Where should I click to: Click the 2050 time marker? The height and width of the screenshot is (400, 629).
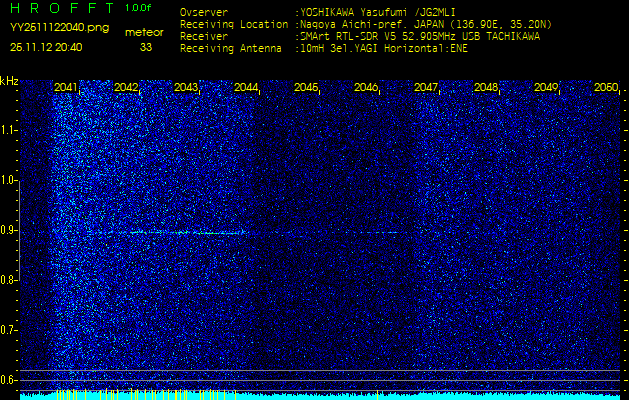[606, 87]
